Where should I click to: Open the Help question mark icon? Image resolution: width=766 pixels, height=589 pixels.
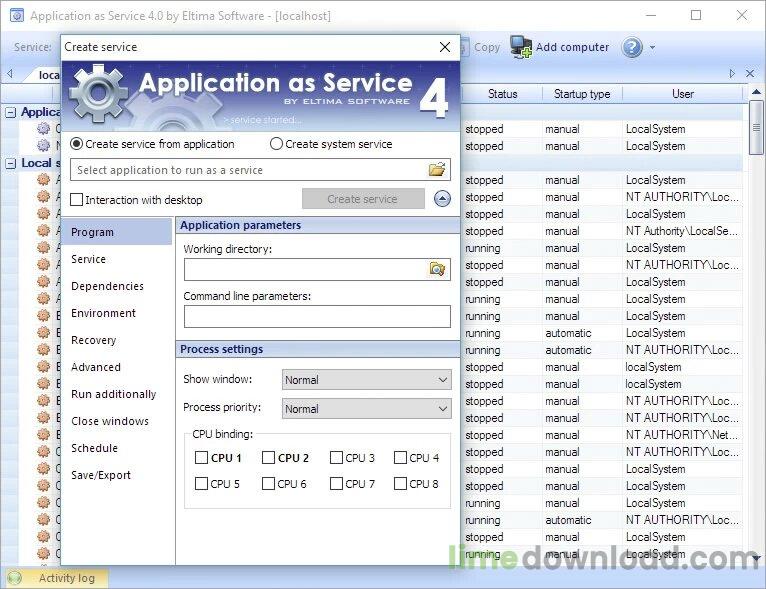[x=632, y=47]
